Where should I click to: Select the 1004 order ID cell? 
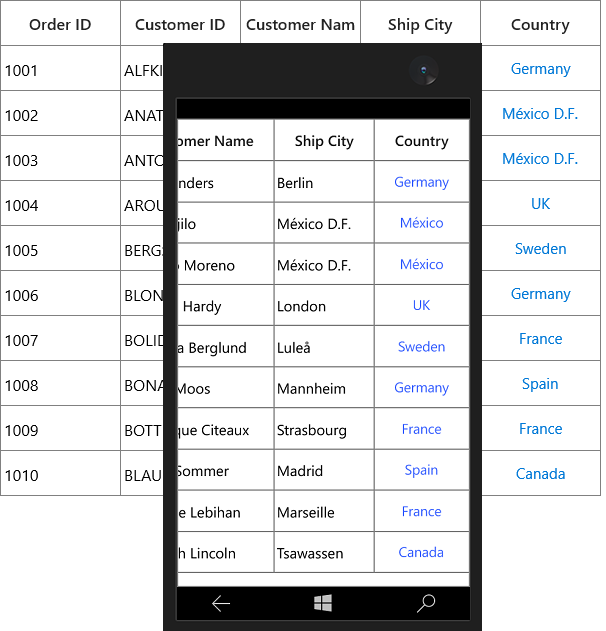[x=60, y=203]
